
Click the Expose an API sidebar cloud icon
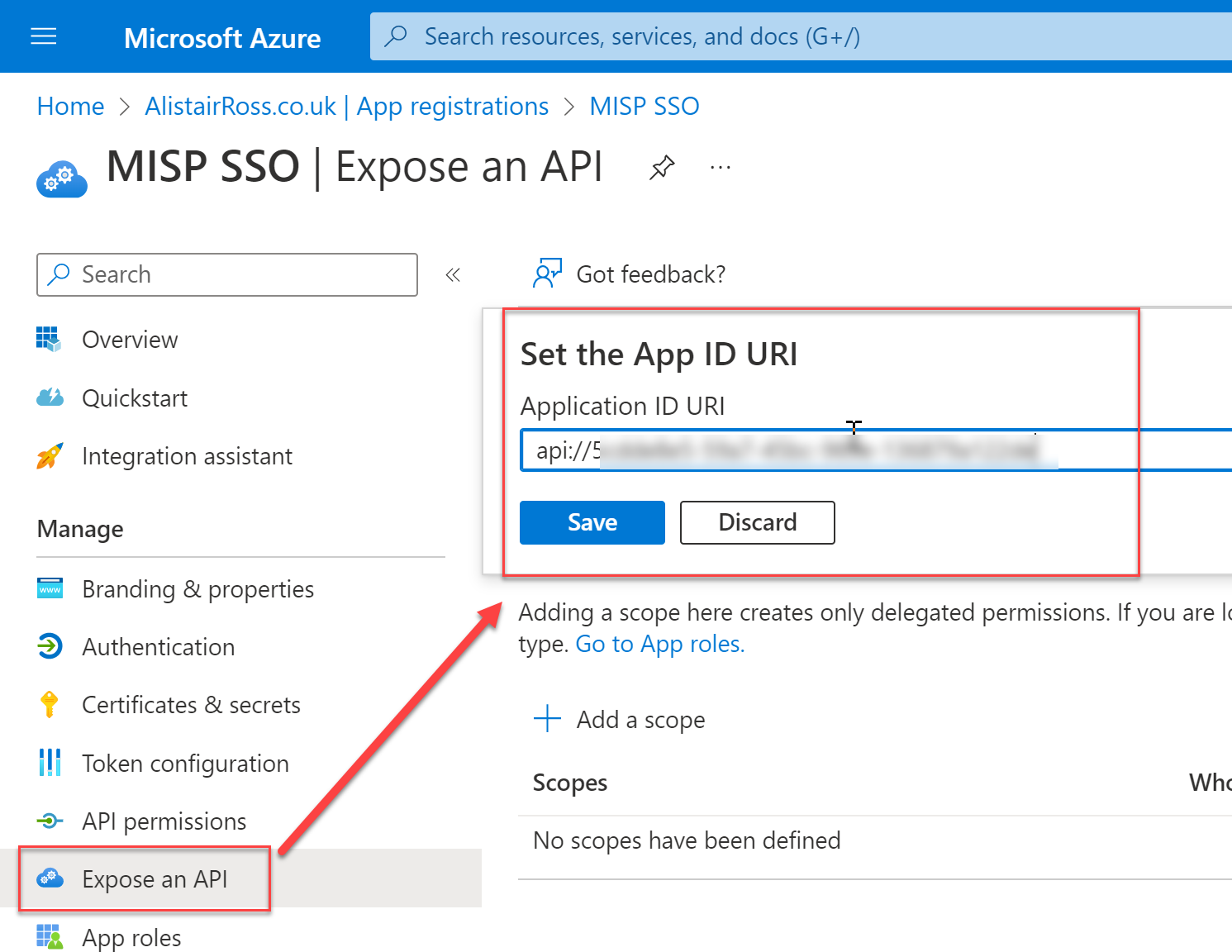(50, 878)
